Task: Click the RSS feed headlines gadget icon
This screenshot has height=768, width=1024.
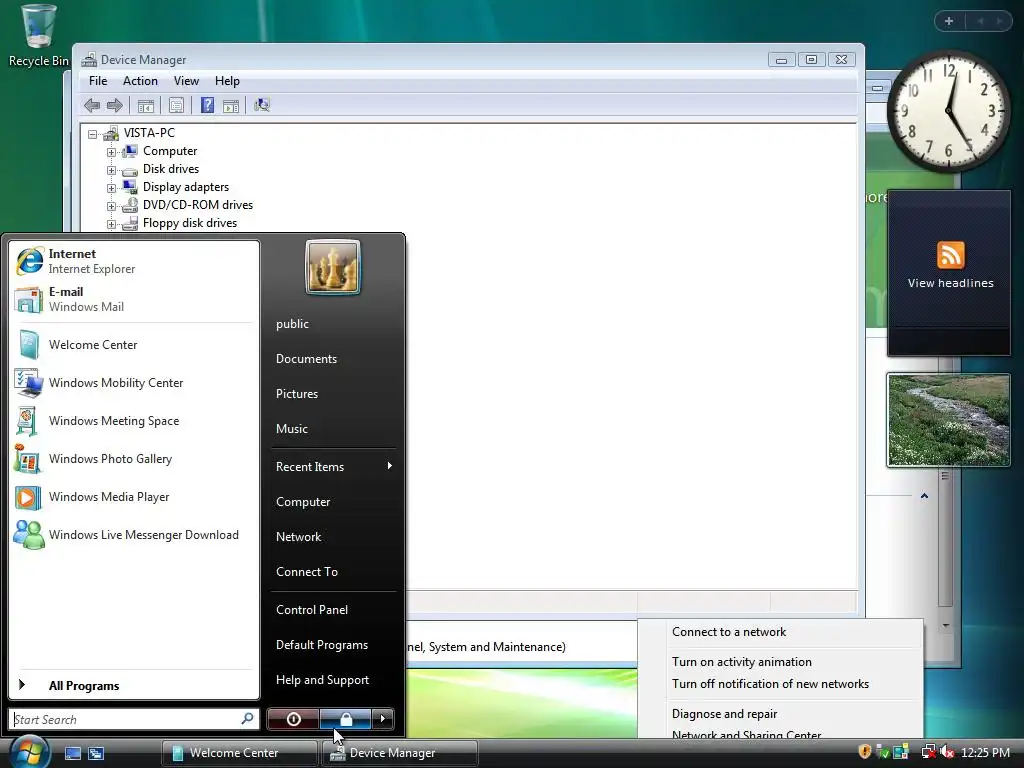Action: [950, 255]
